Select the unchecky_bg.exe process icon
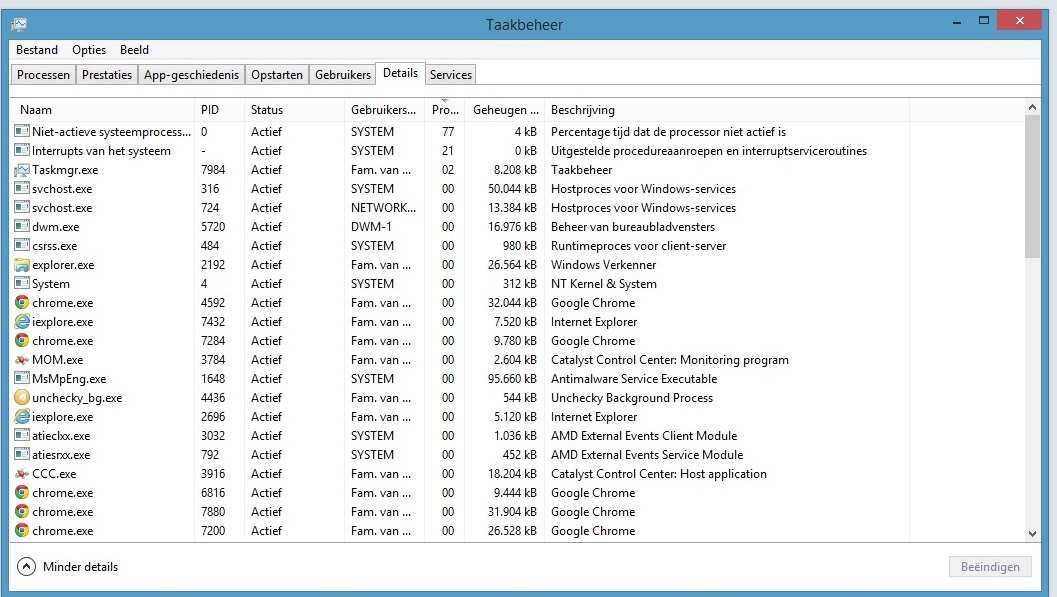 coord(22,398)
